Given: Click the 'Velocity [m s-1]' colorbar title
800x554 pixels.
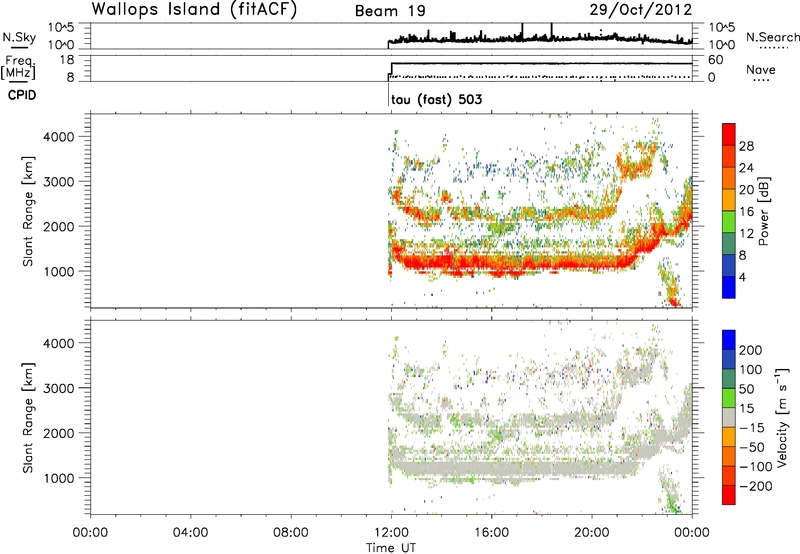Looking at the screenshot, I should pos(783,418).
